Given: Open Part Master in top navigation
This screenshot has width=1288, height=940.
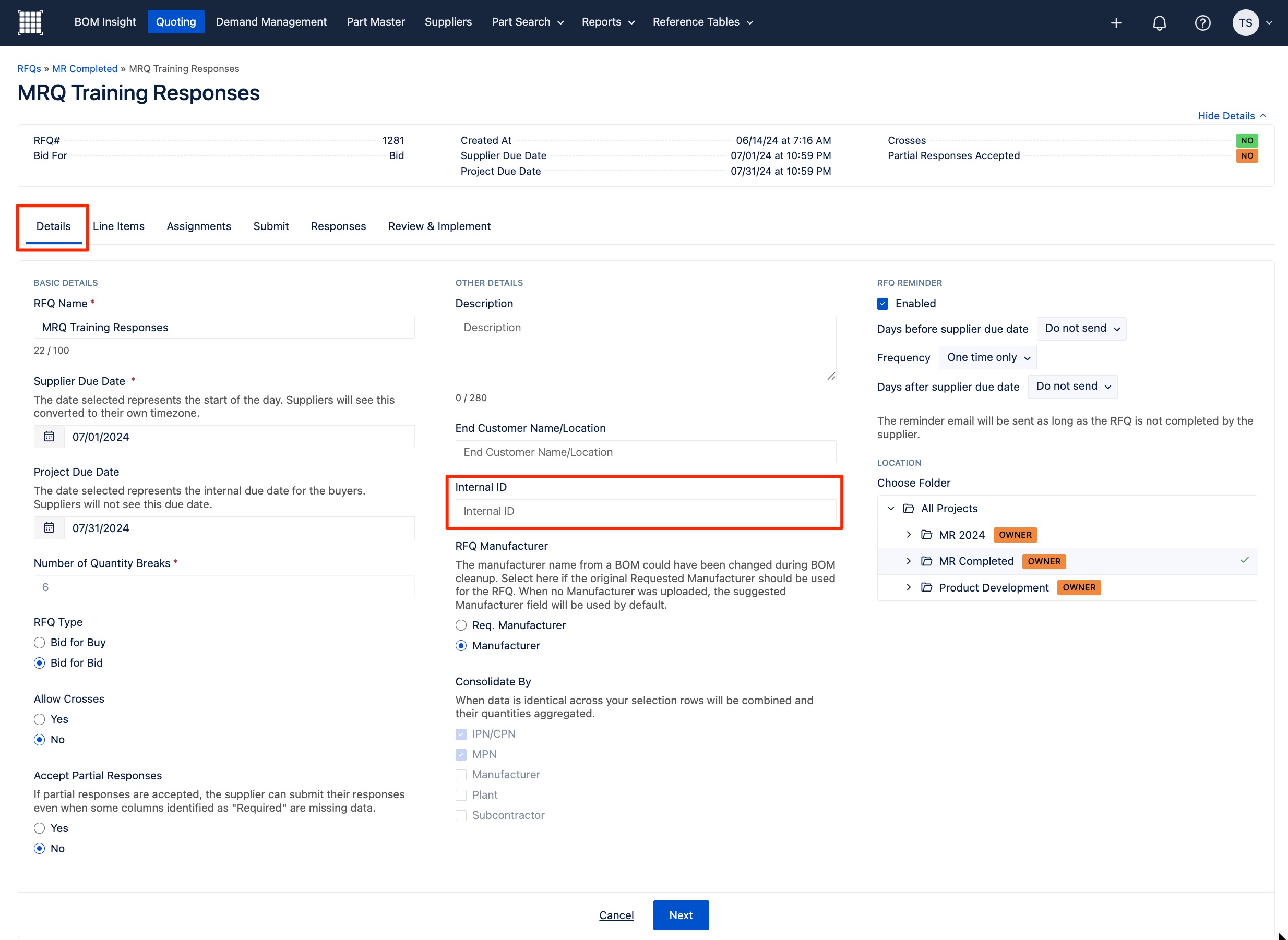Looking at the screenshot, I should coord(376,21).
